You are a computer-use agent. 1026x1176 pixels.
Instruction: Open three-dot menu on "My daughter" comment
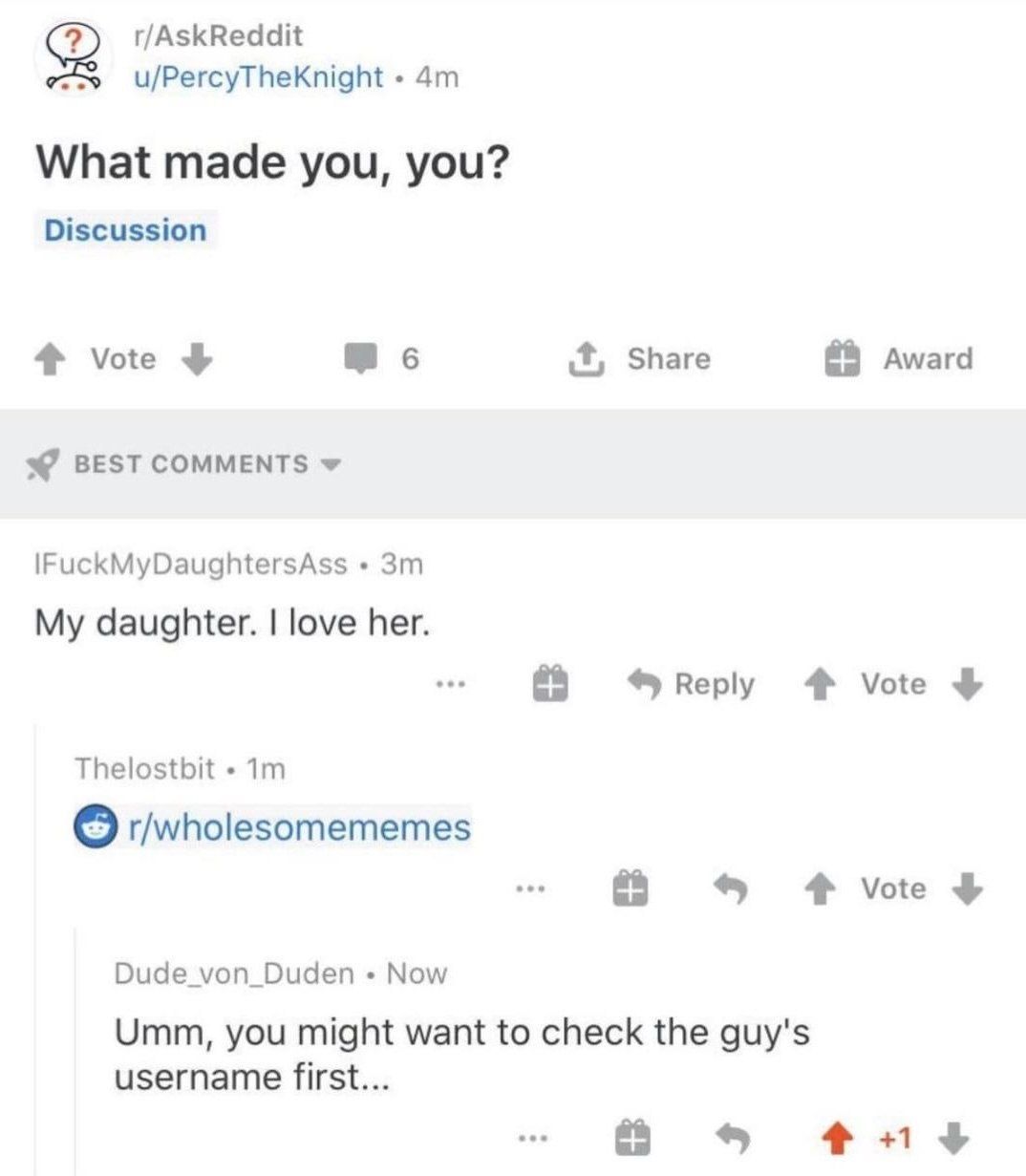(x=450, y=684)
